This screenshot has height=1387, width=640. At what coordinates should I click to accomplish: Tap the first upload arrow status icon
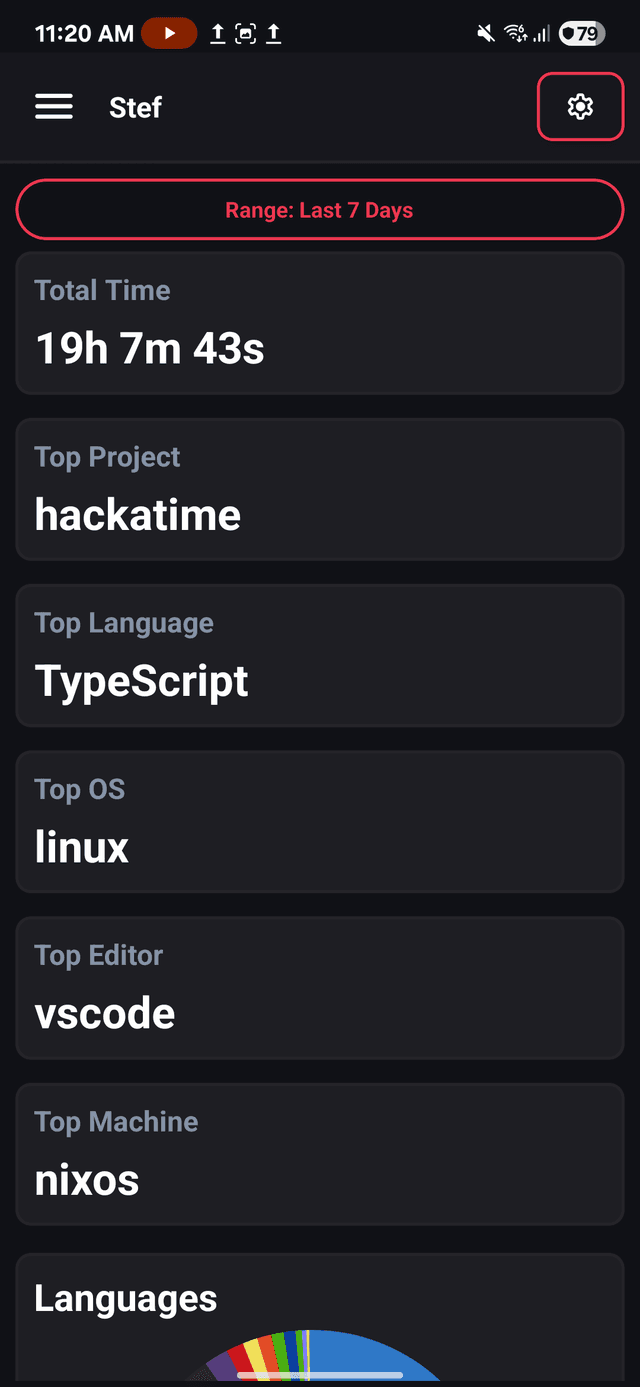217,32
